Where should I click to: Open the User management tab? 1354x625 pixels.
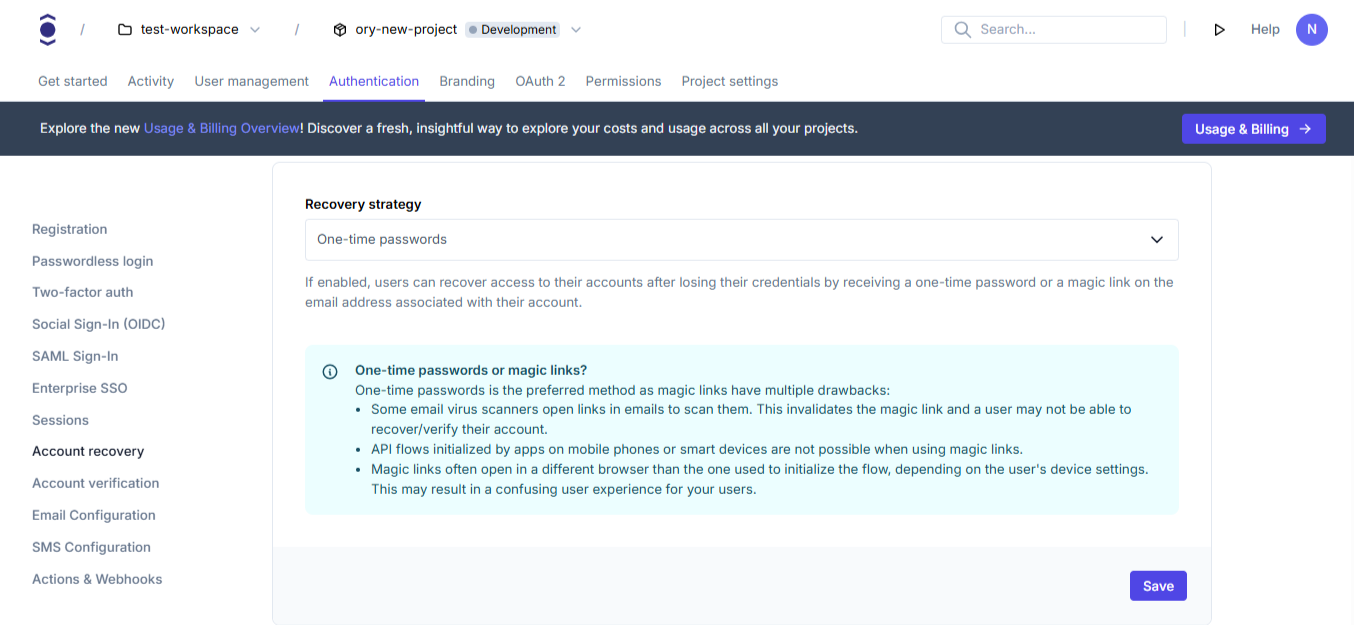[x=251, y=81]
